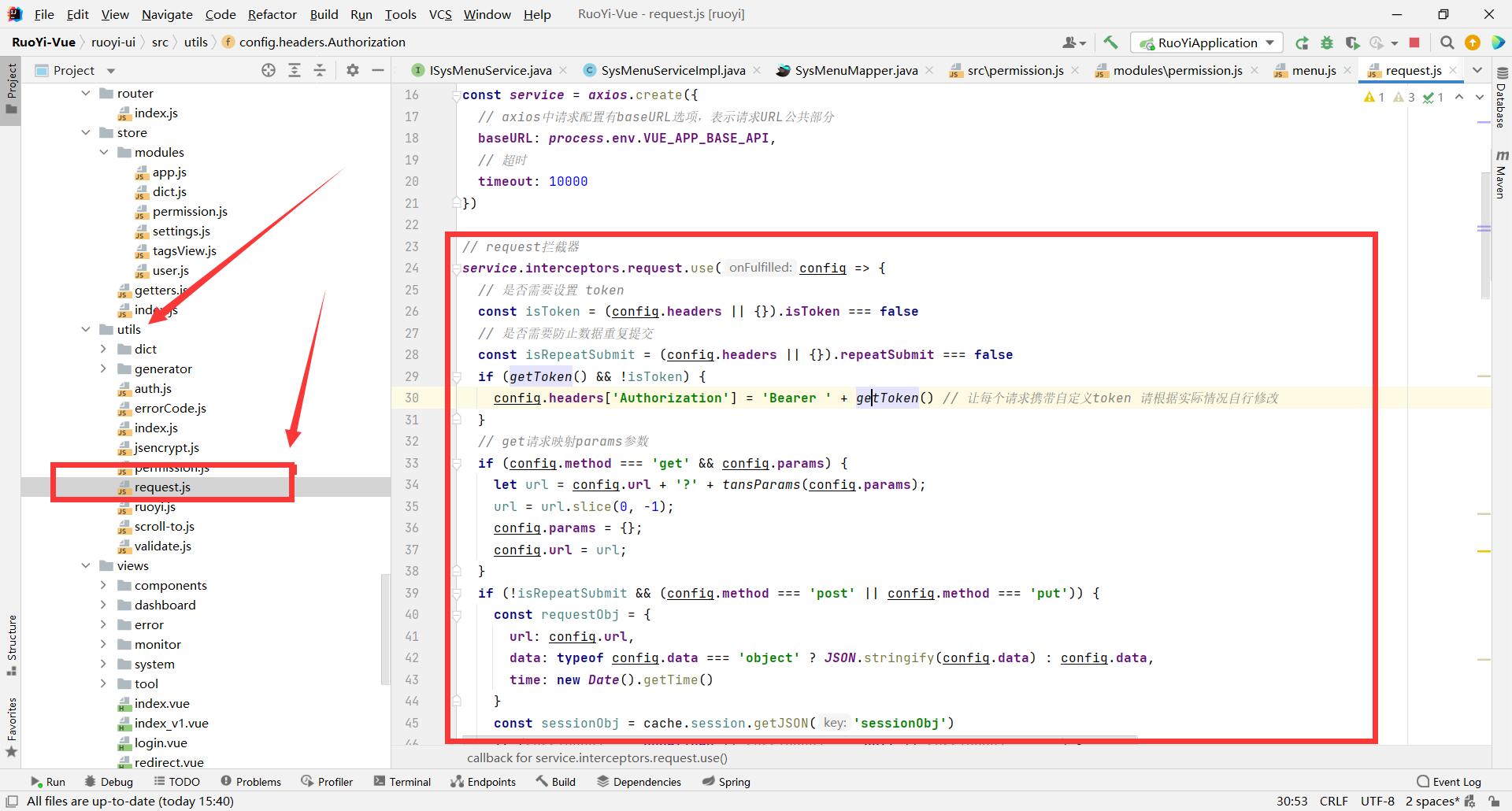Open the Profiler run icon in the toolbar
Image resolution: width=1512 pixels, height=811 pixels.
pos(1377,43)
